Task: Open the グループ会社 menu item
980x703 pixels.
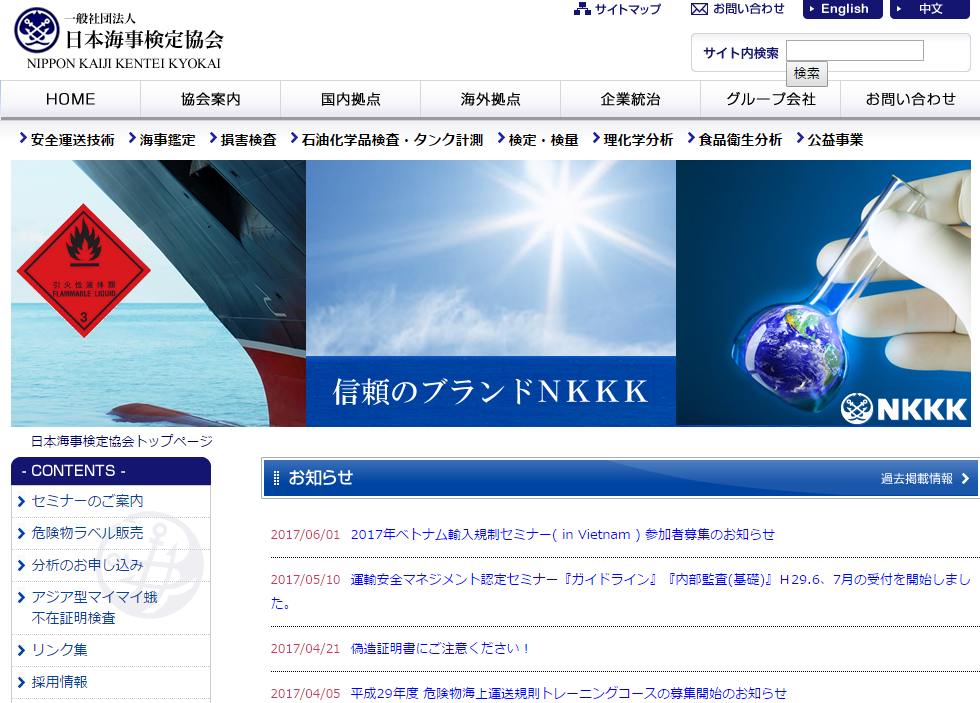Action: [x=771, y=99]
